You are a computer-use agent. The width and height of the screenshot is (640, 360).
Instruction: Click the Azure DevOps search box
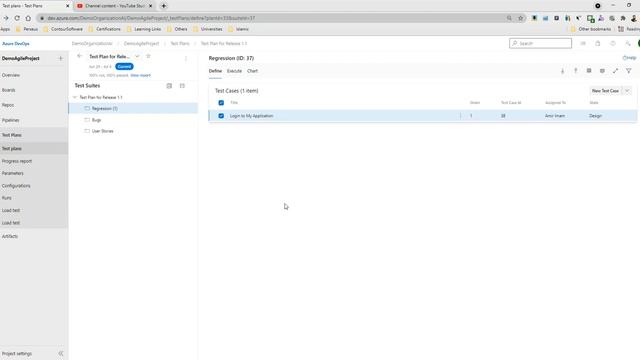click(540, 43)
